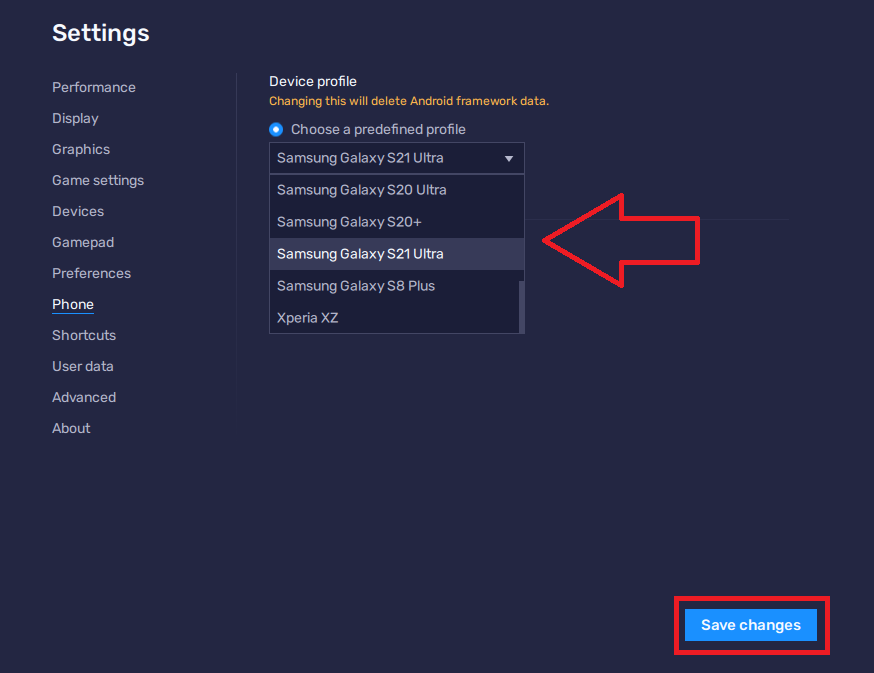Choose Xperia XZ profile

point(395,318)
